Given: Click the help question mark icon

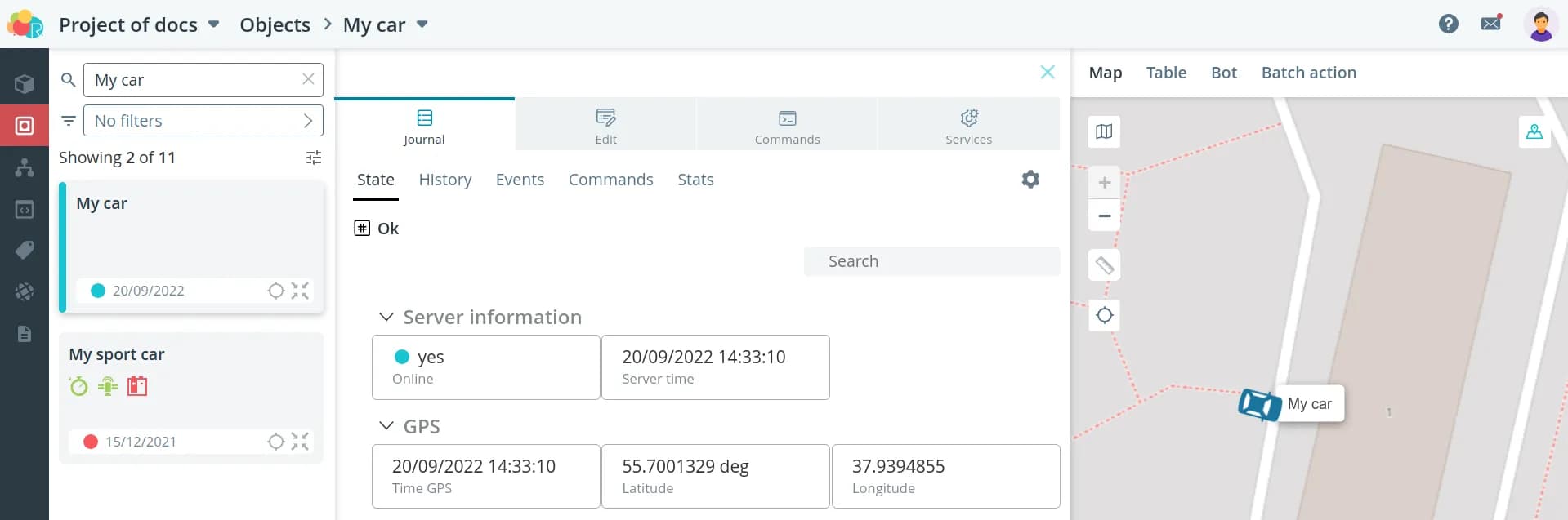Looking at the screenshot, I should (1448, 24).
